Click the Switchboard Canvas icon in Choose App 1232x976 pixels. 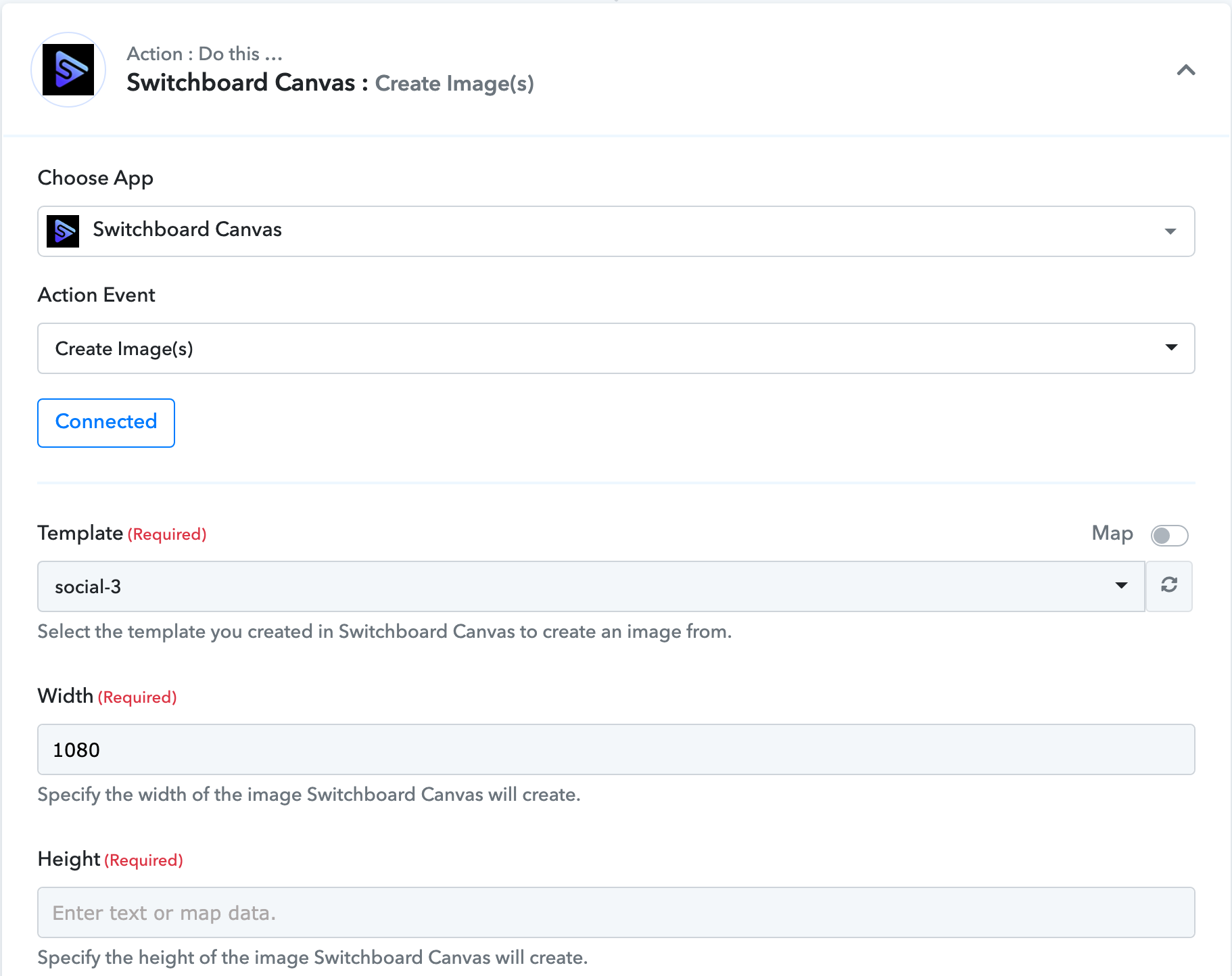coord(63,231)
